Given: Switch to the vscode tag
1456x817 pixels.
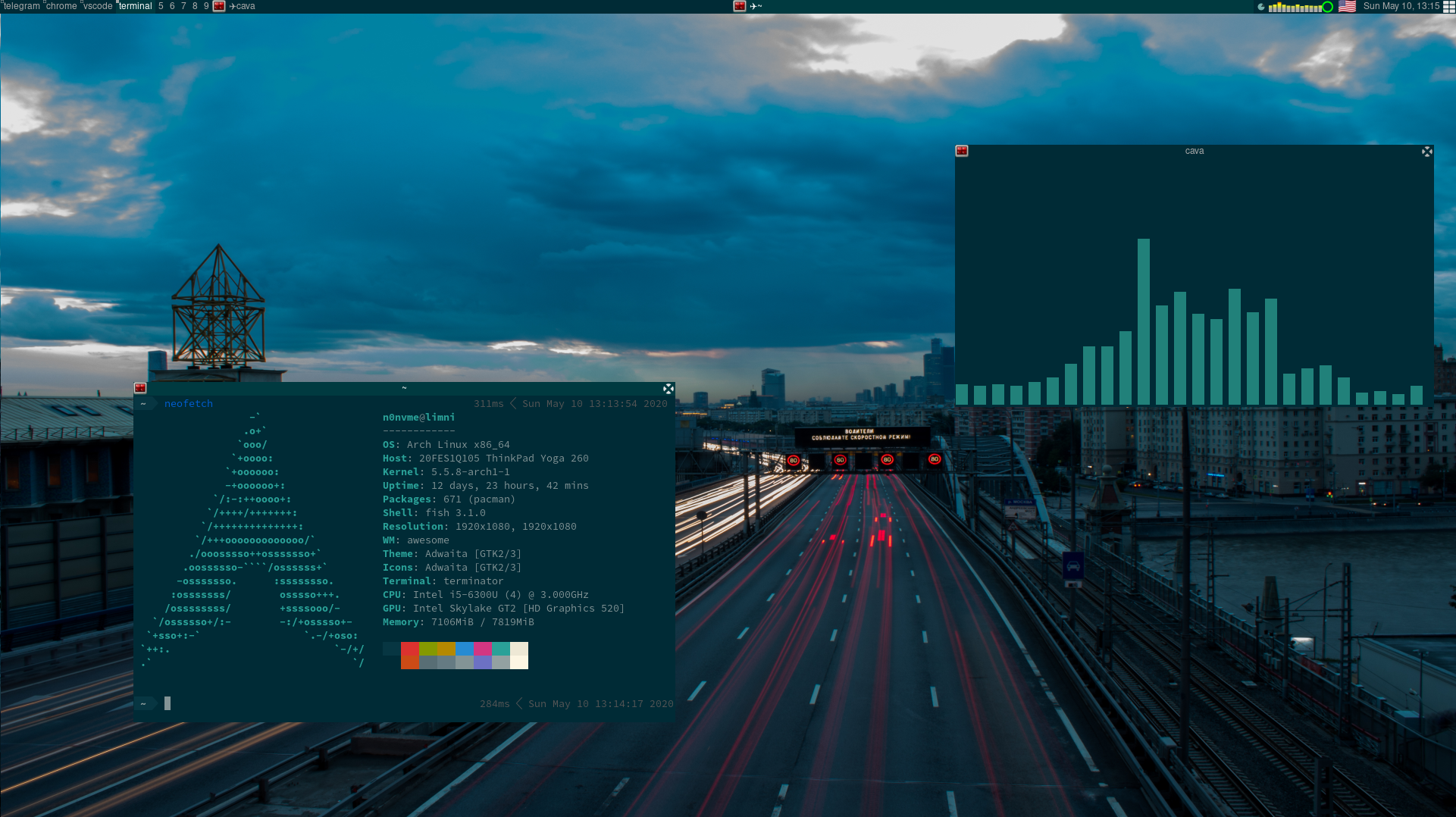Looking at the screenshot, I should pyautogui.click(x=98, y=6).
